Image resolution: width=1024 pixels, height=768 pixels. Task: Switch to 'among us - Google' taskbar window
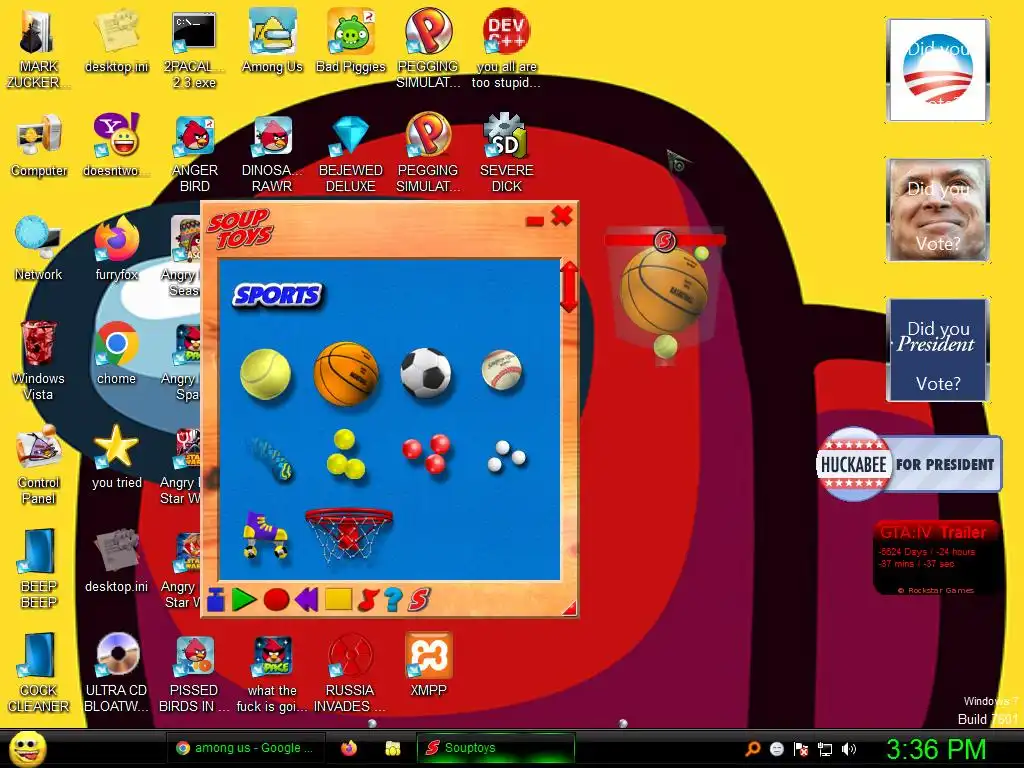pos(245,748)
